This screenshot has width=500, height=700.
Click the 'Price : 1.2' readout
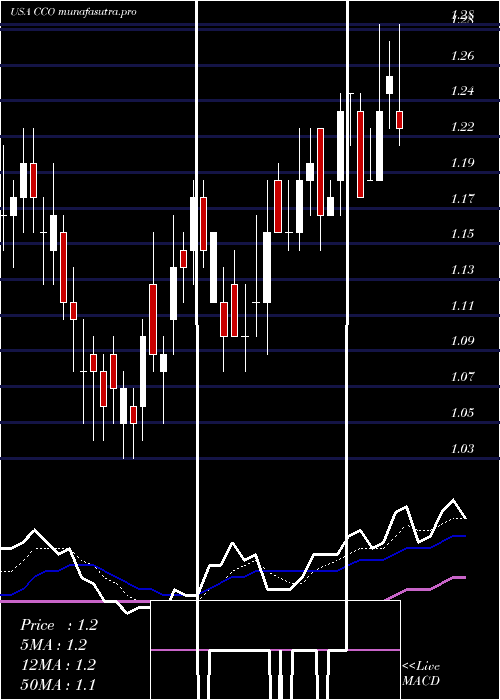[58, 625]
